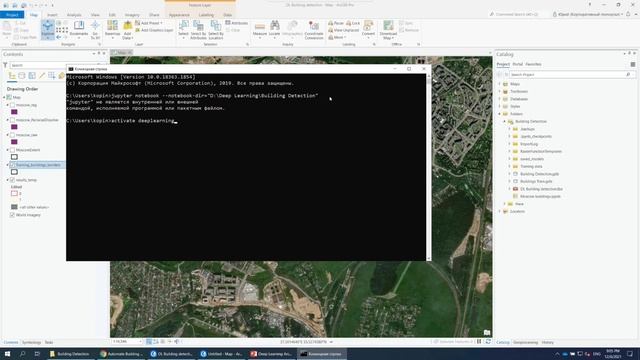
Task: Toggle visibility of moscow_reg layer
Action: (12, 105)
